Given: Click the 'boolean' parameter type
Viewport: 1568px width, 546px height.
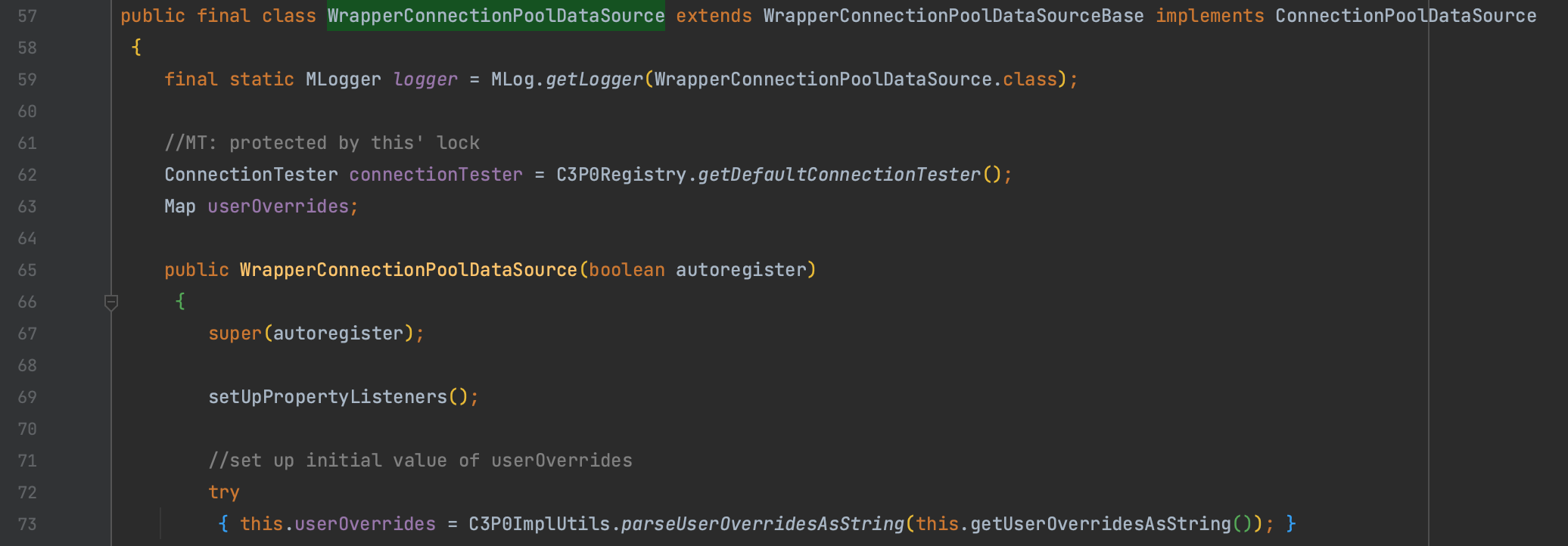Looking at the screenshot, I should tap(627, 270).
